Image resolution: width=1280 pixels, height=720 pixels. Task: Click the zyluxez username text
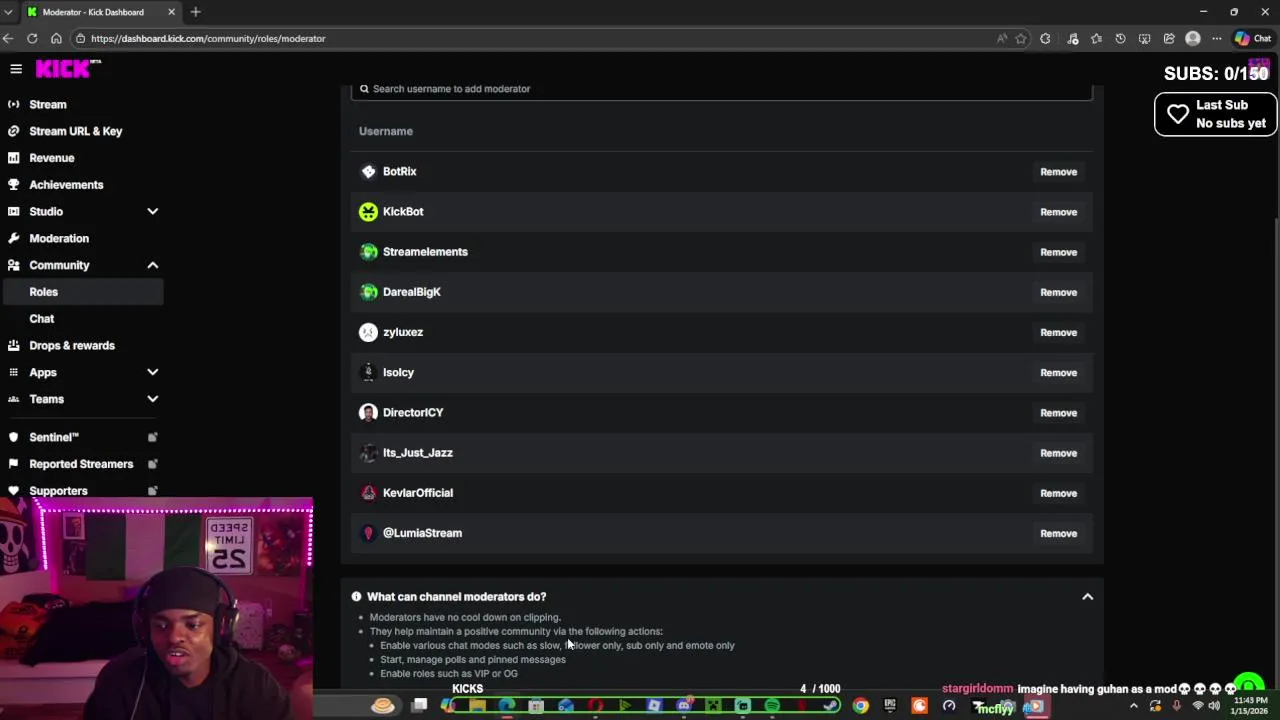click(403, 332)
